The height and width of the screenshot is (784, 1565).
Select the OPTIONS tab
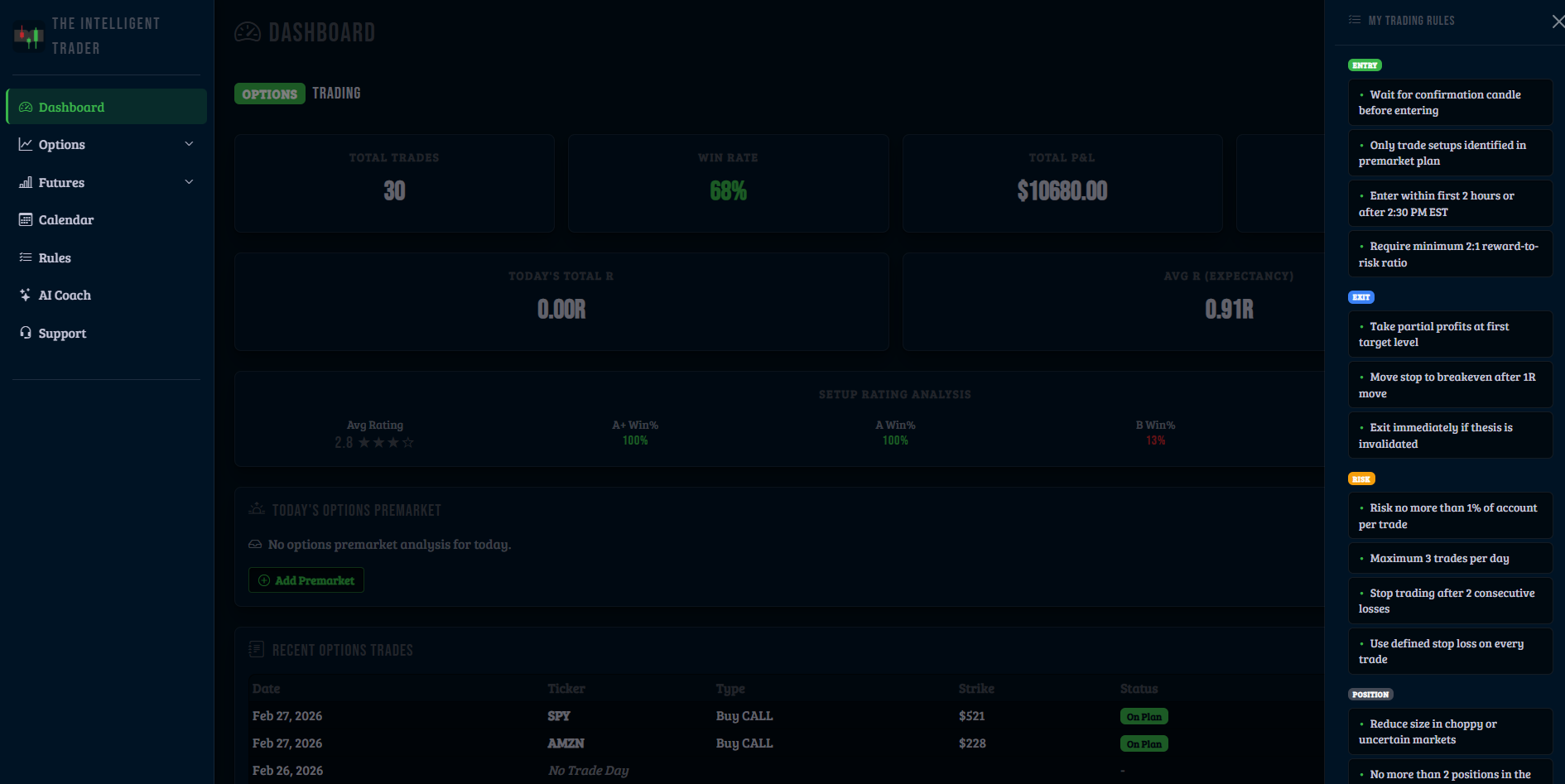click(269, 93)
